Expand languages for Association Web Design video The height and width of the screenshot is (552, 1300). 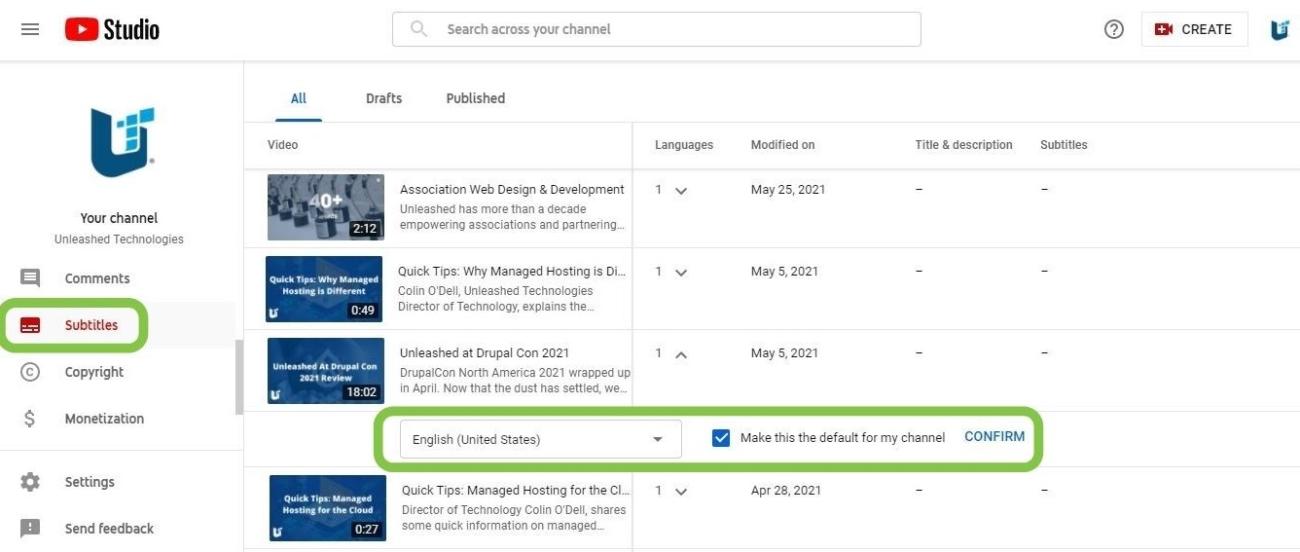click(681, 191)
